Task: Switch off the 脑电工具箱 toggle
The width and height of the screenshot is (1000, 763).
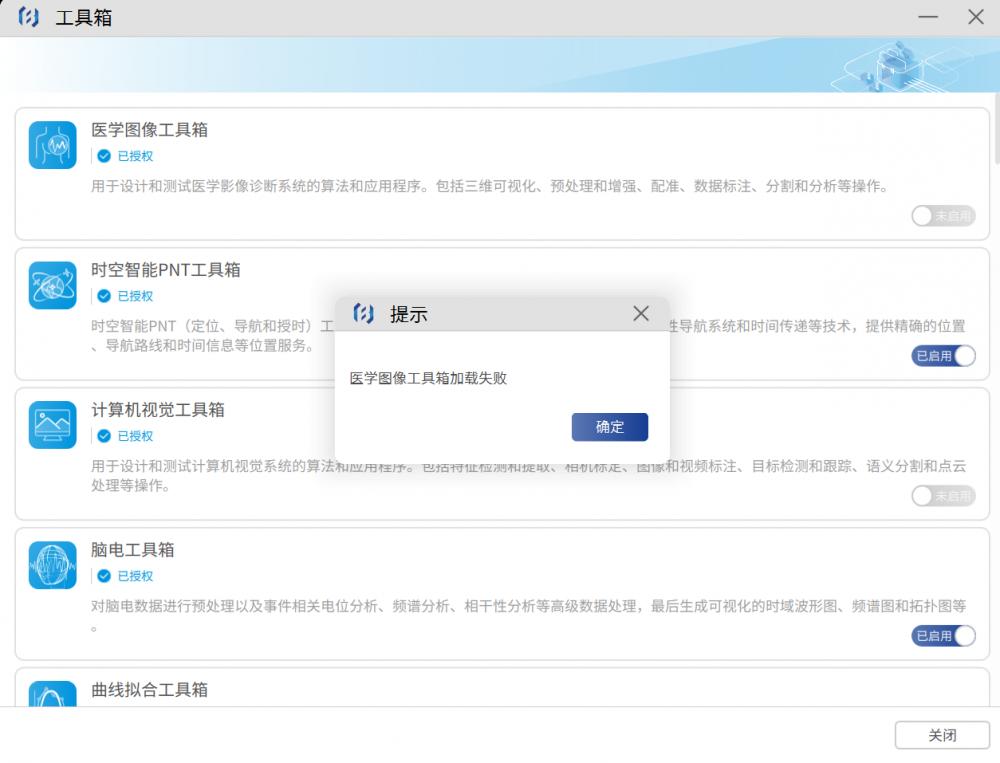Action: point(942,636)
